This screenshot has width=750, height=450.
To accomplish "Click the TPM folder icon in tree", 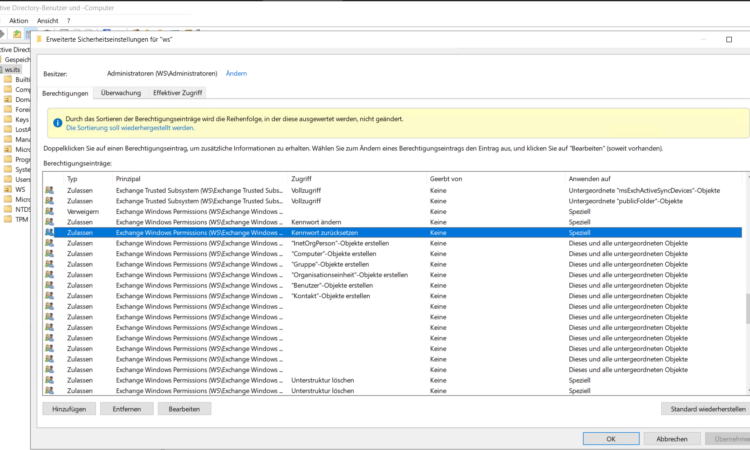I will tap(8, 219).
